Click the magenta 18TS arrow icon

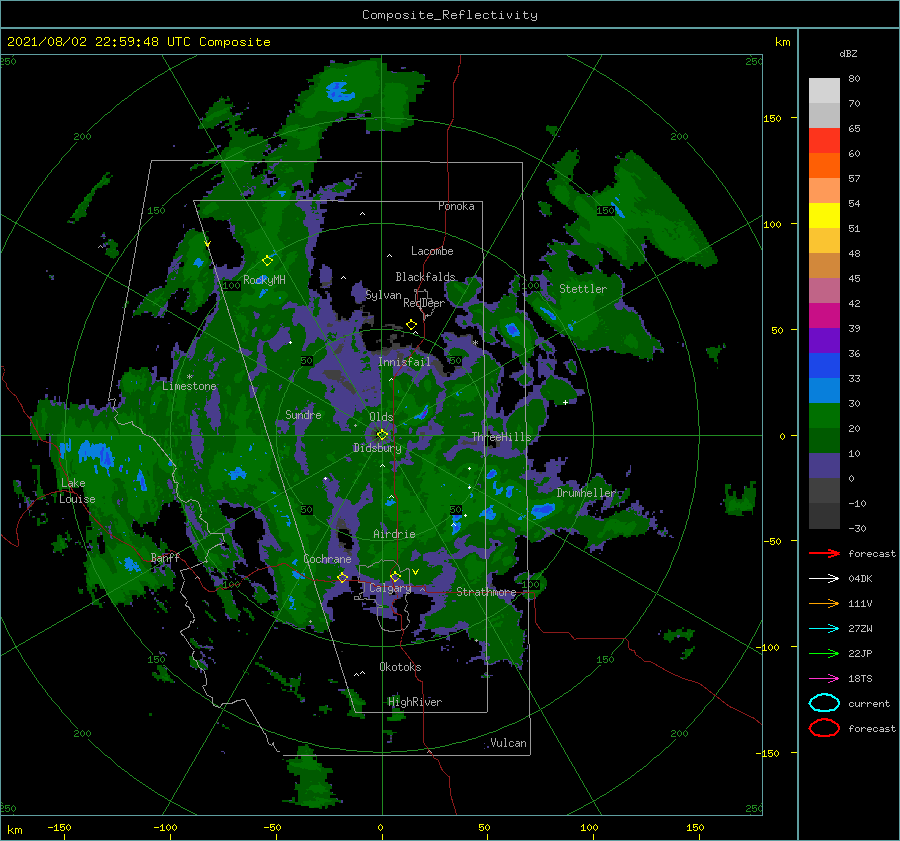pyautogui.click(x=824, y=679)
